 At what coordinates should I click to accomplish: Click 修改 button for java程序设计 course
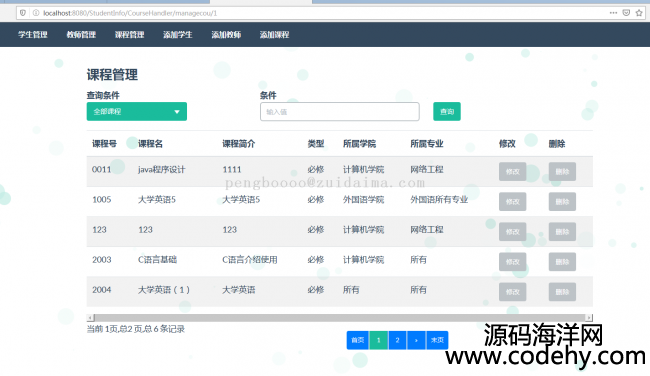512,172
